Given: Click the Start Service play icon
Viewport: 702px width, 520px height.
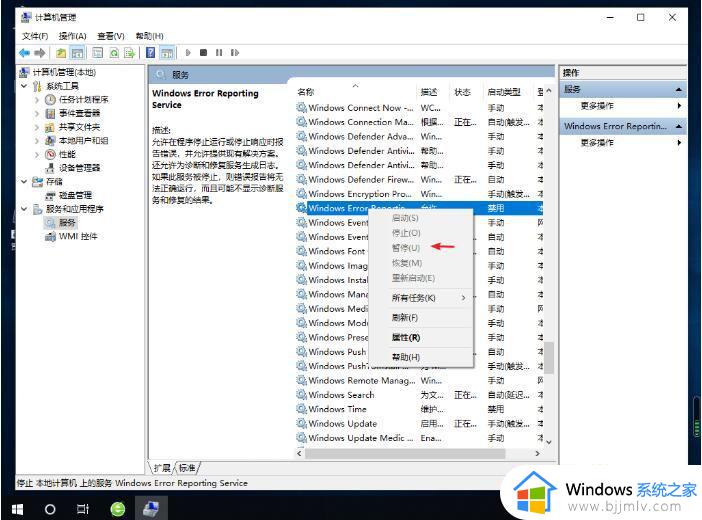Looking at the screenshot, I should 188,53.
